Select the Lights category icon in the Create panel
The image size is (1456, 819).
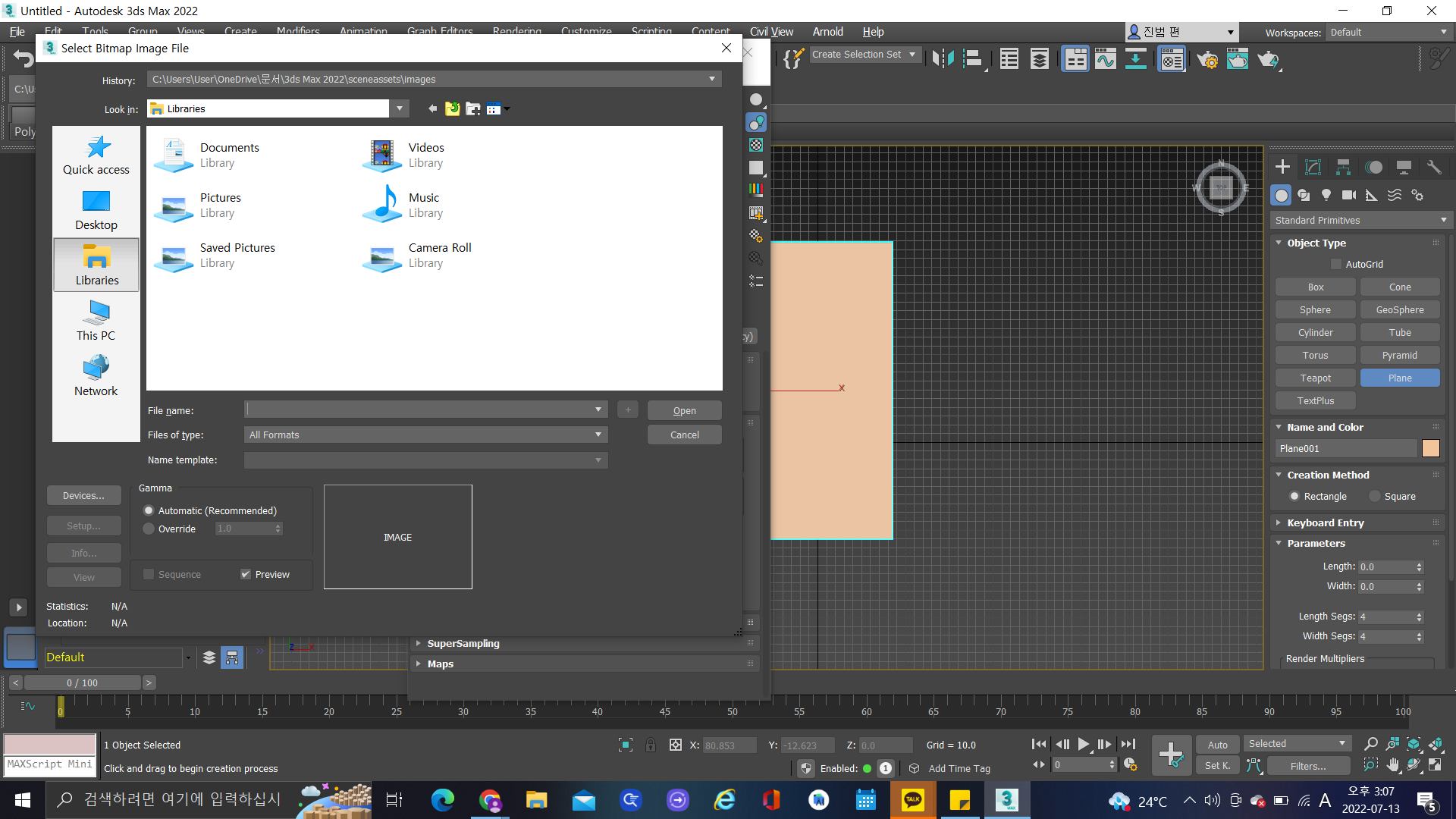coord(1326,195)
